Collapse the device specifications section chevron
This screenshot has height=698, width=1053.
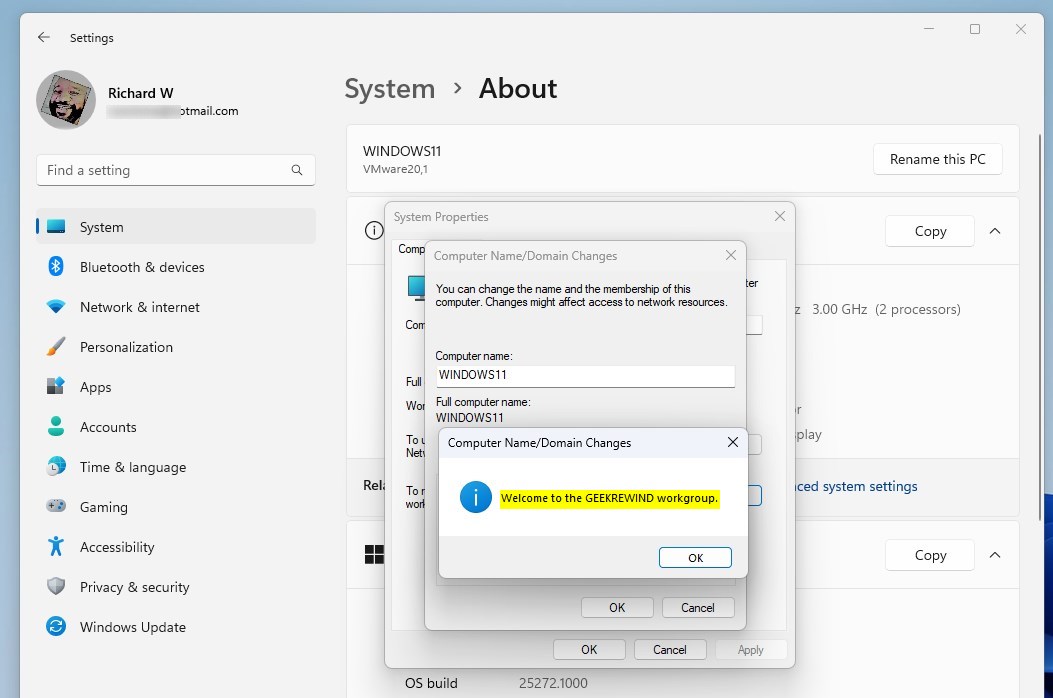994,231
